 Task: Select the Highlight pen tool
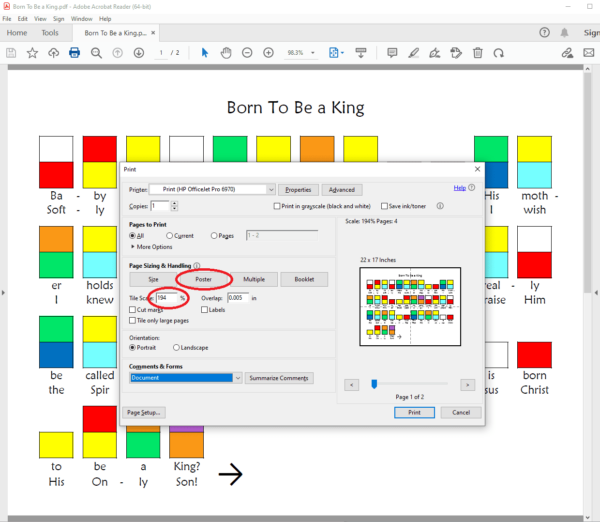tap(414, 53)
